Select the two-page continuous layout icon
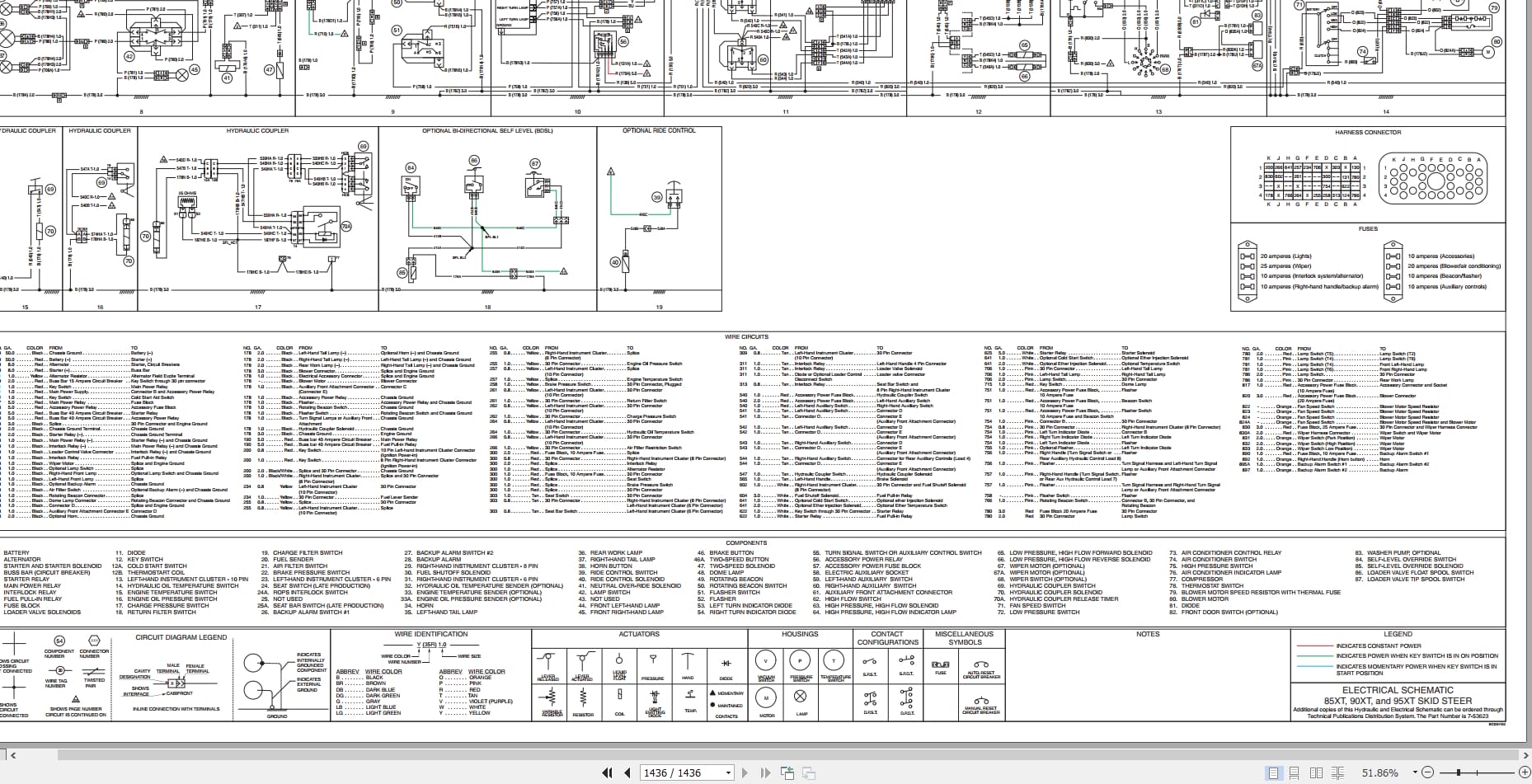The image size is (1532, 784). (1337, 773)
